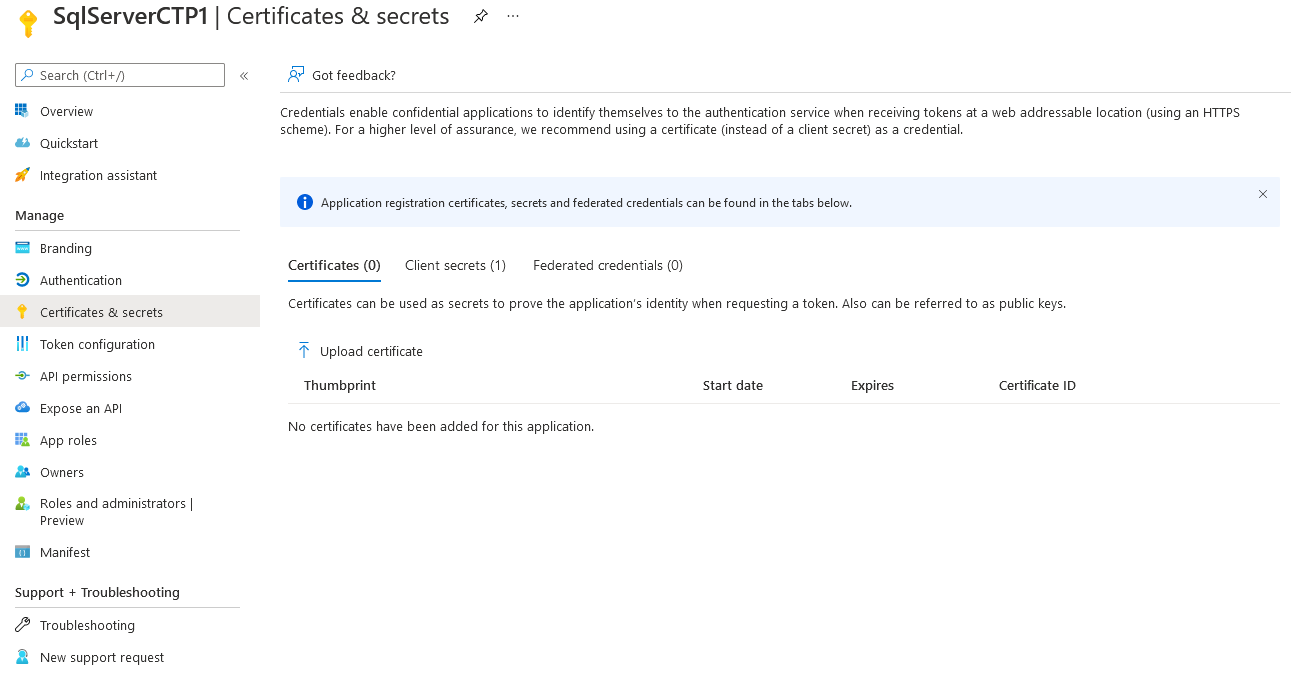This screenshot has width=1291, height=697.
Task: Go to Branding in the sidebar
Action: pyautogui.click(x=66, y=249)
